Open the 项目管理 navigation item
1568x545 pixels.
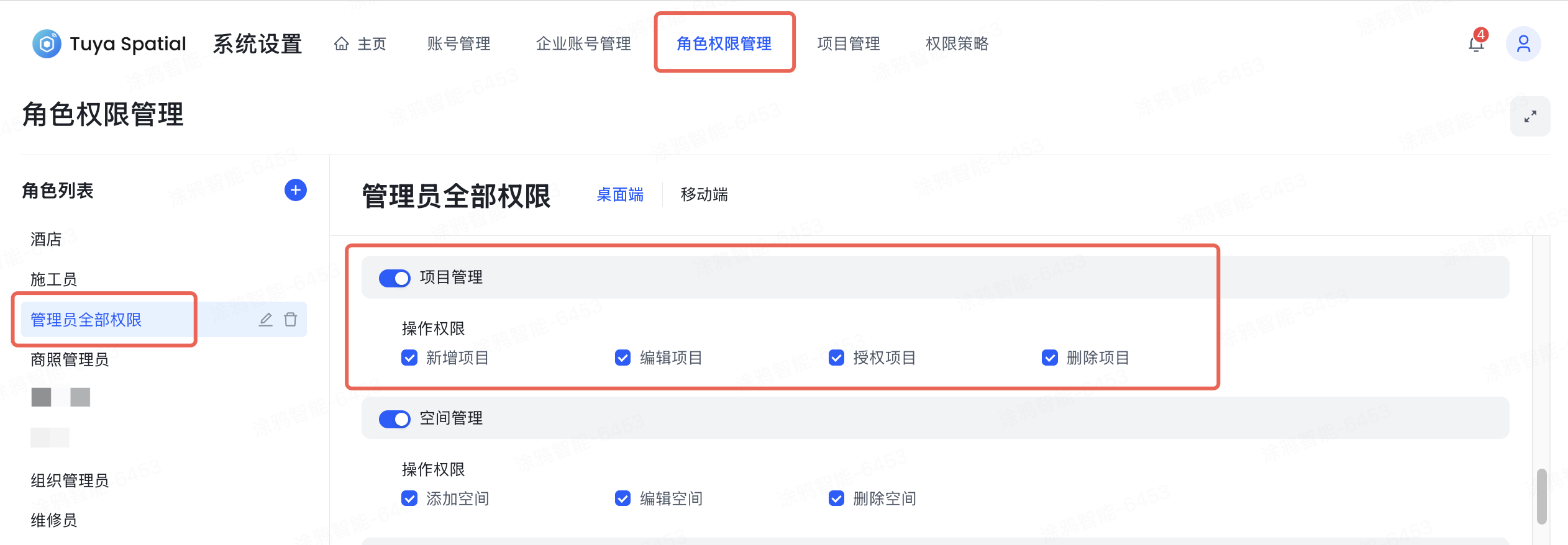[849, 43]
